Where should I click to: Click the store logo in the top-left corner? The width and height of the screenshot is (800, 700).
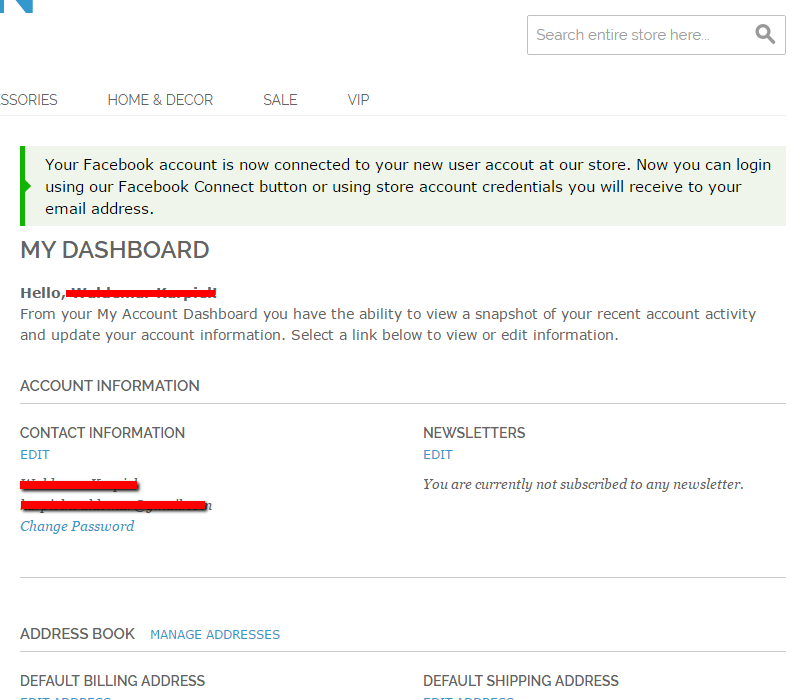click(x=18, y=5)
